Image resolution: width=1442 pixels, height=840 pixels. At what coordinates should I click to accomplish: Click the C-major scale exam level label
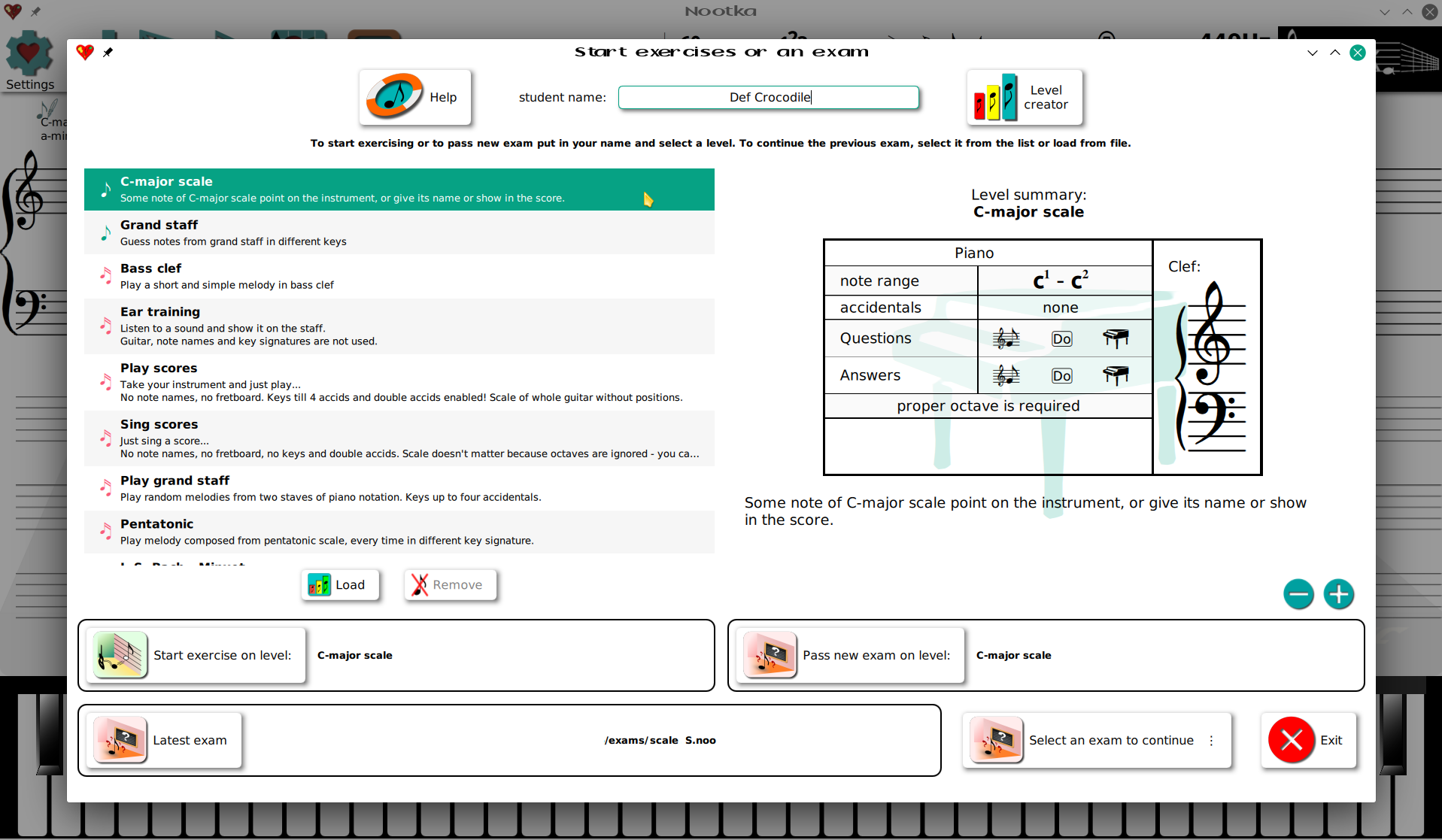coord(1013,656)
